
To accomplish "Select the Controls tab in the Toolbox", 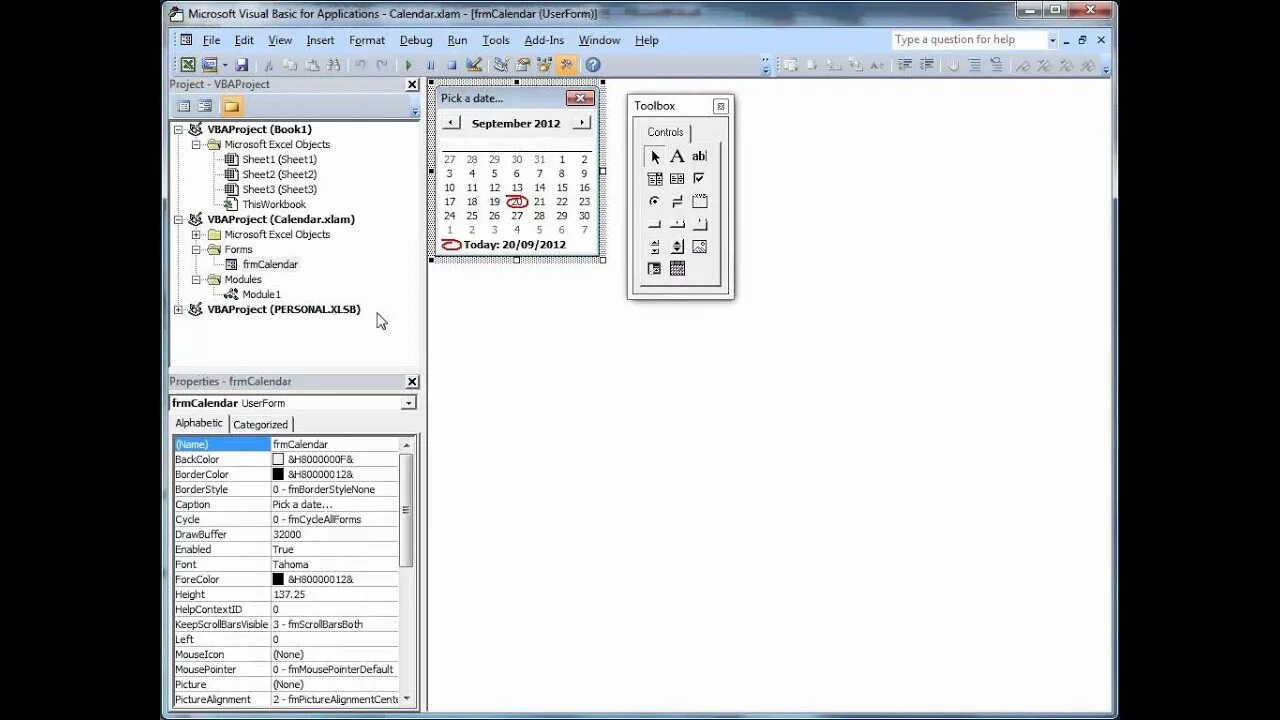I will tap(665, 132).
